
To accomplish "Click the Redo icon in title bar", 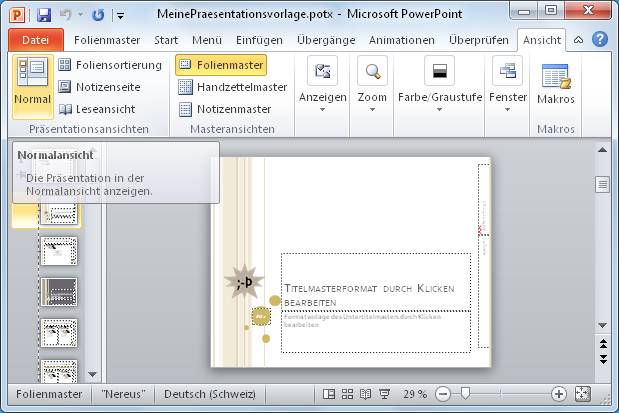I will (98, 15).
